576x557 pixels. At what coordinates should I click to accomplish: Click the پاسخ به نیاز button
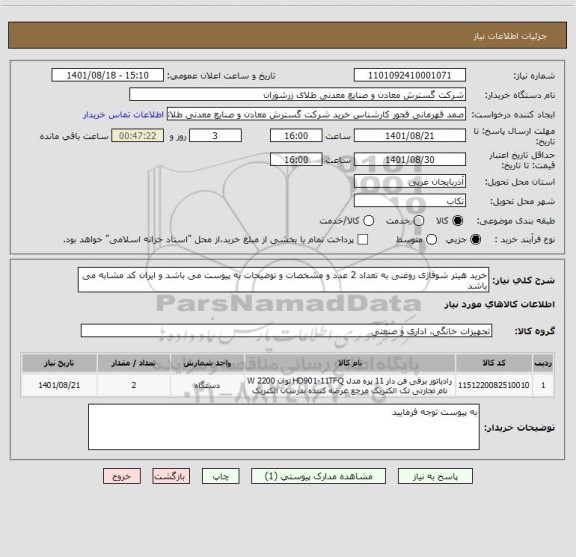435,476
